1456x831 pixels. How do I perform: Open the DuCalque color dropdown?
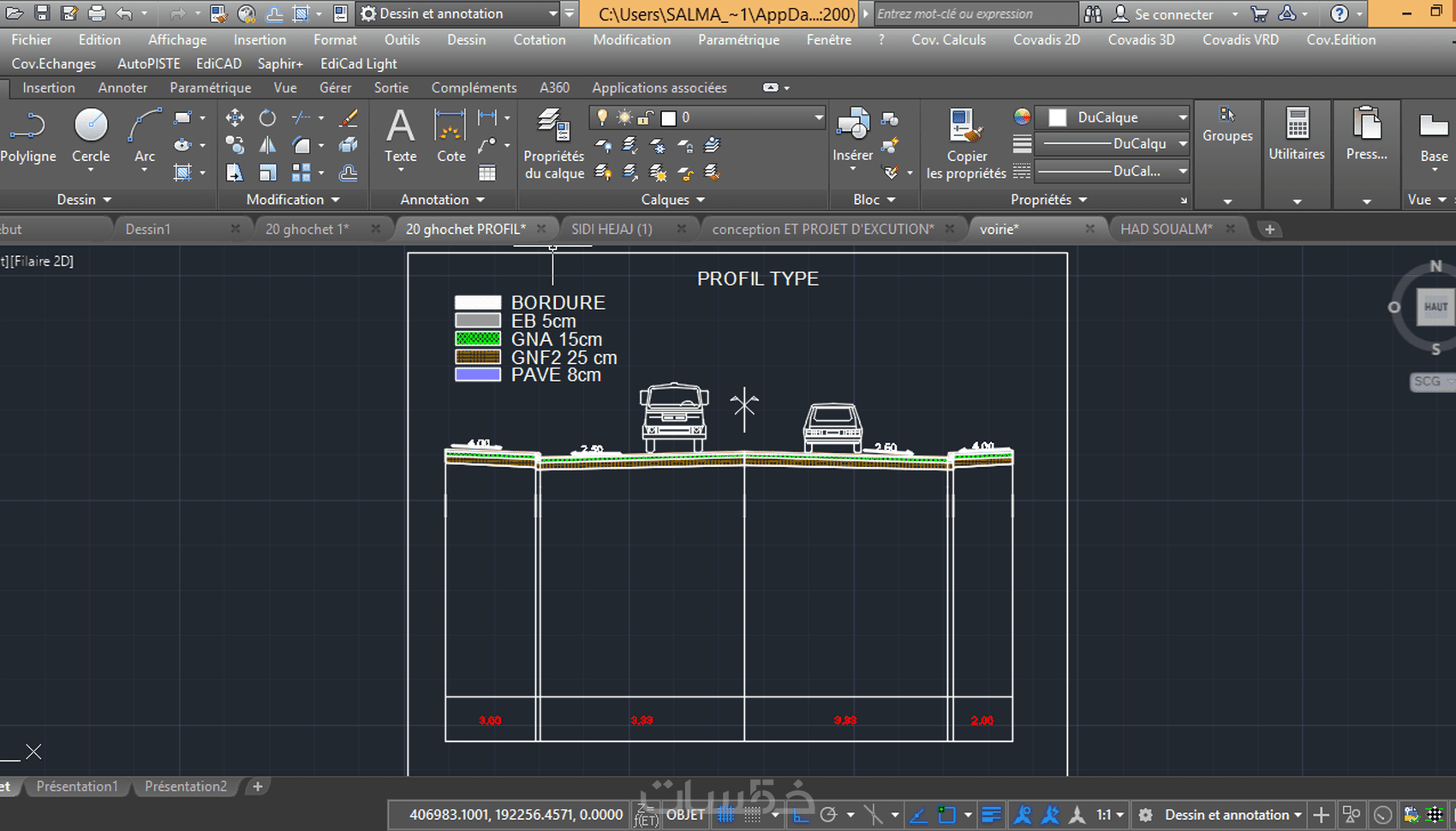[x=1182, y=117]
